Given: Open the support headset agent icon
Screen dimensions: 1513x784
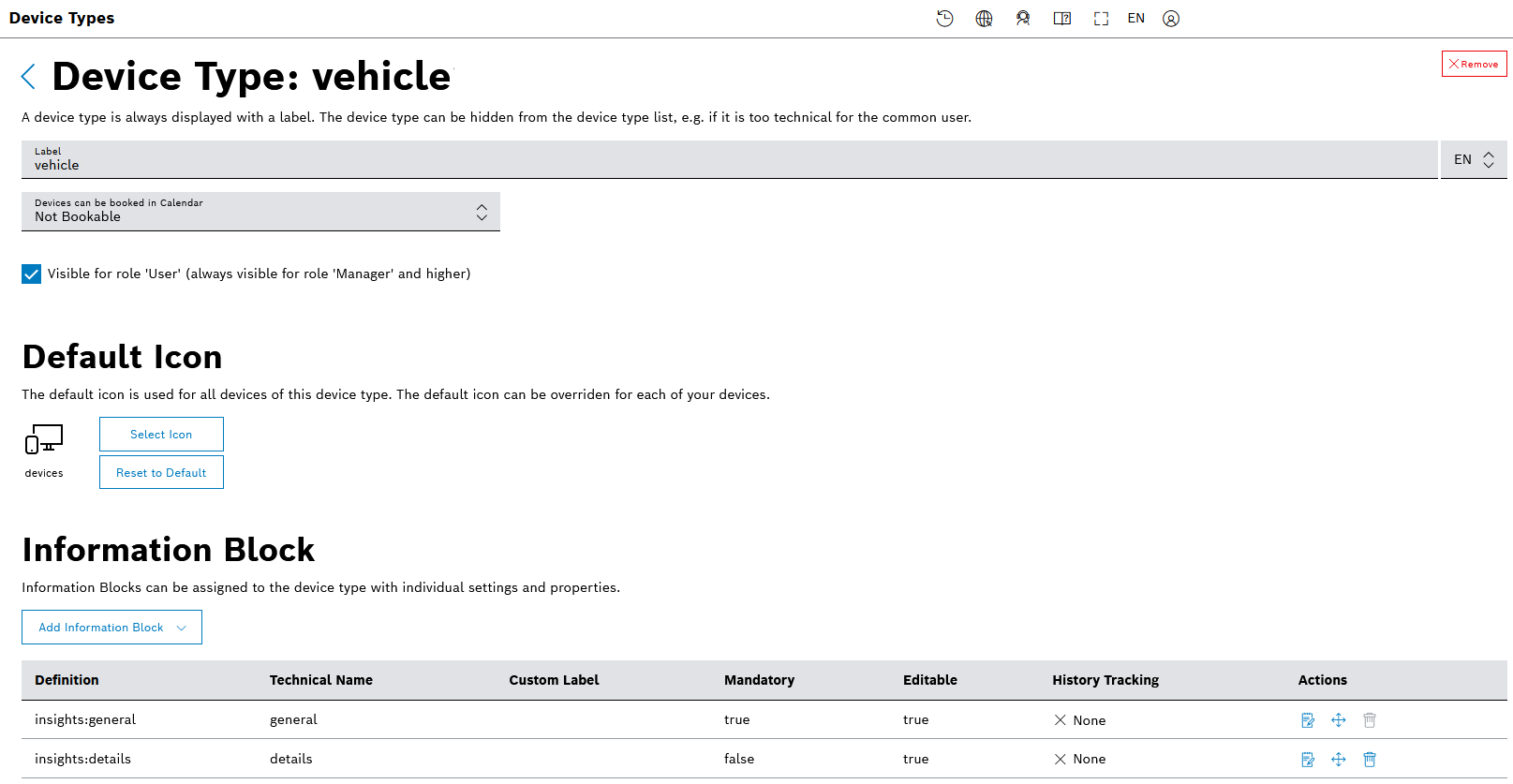Looking at the screenshot, I should point(1023,19).
